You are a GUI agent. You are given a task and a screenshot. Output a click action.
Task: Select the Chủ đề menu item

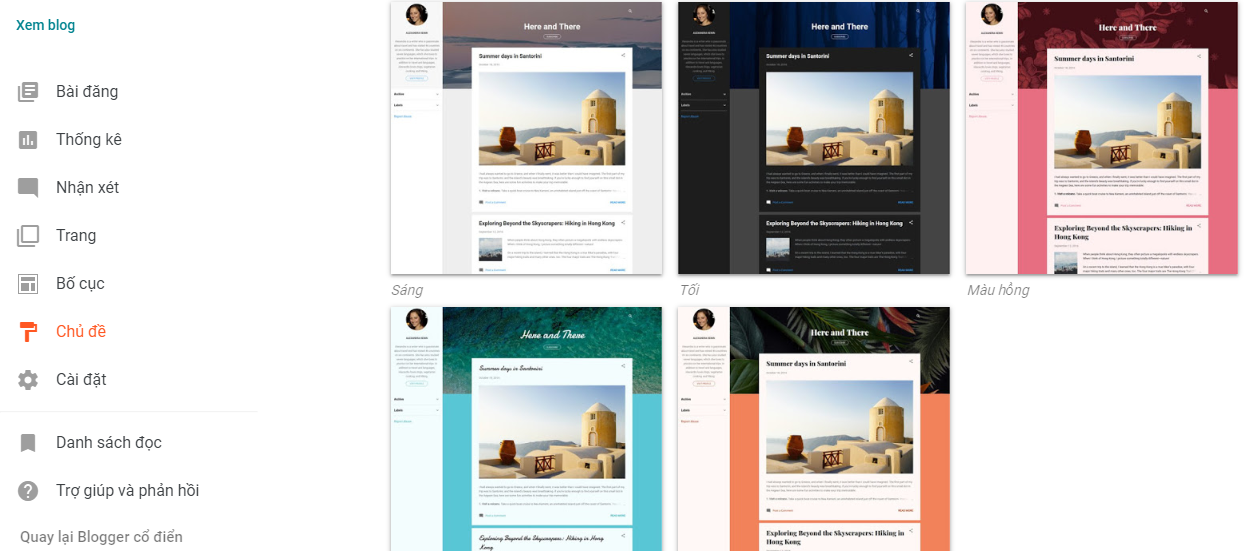click(81, 332)
